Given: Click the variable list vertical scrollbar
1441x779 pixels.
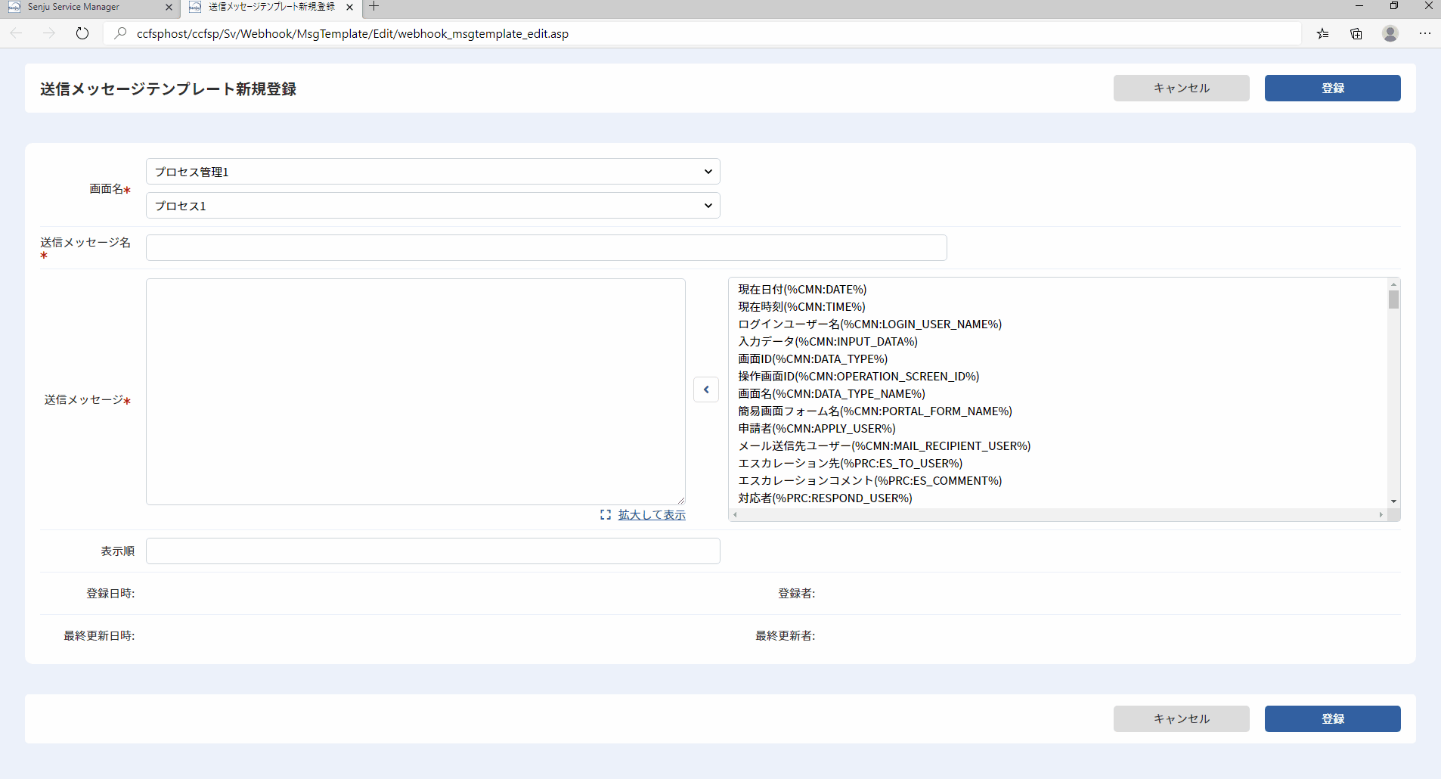Looking at the screenshot, I should [1394, 394].
